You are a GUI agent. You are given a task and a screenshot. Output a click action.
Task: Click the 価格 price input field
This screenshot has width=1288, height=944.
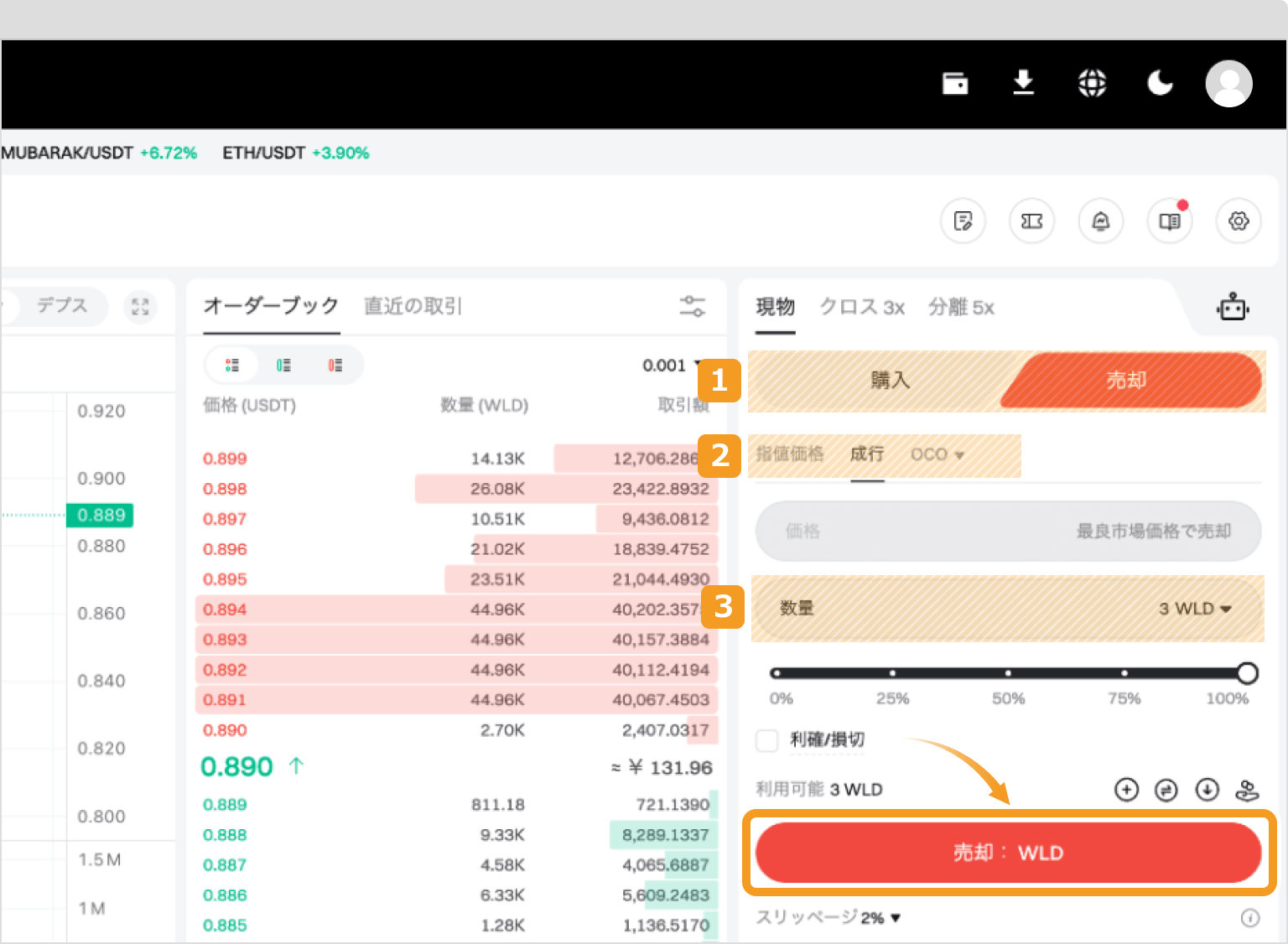tap(1008, 532)
